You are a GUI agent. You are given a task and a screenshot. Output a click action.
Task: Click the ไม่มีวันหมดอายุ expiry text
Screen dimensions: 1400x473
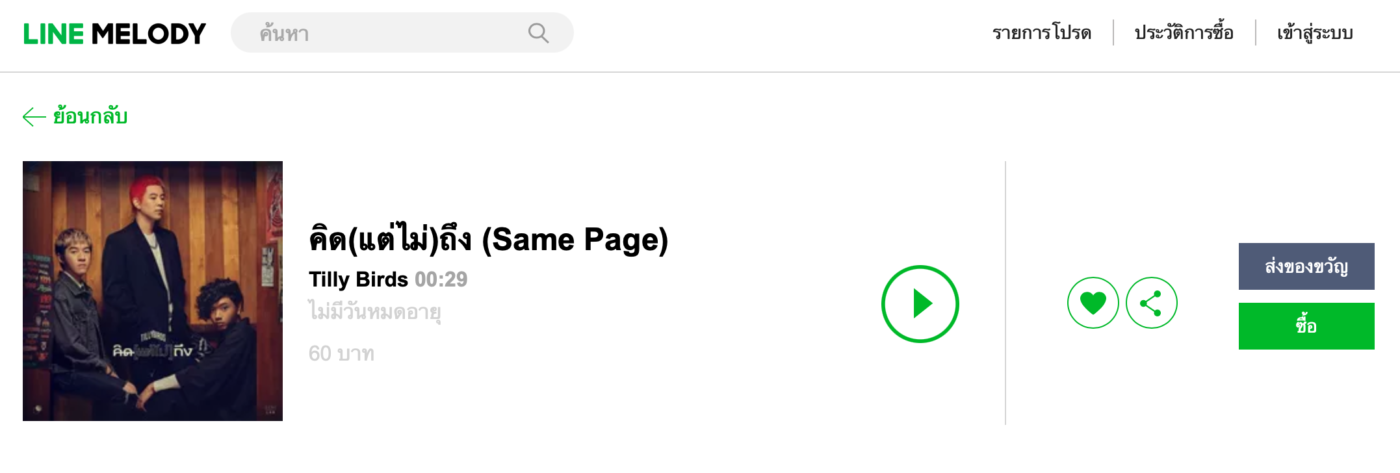pyautogui.click(x=375, y=313)
